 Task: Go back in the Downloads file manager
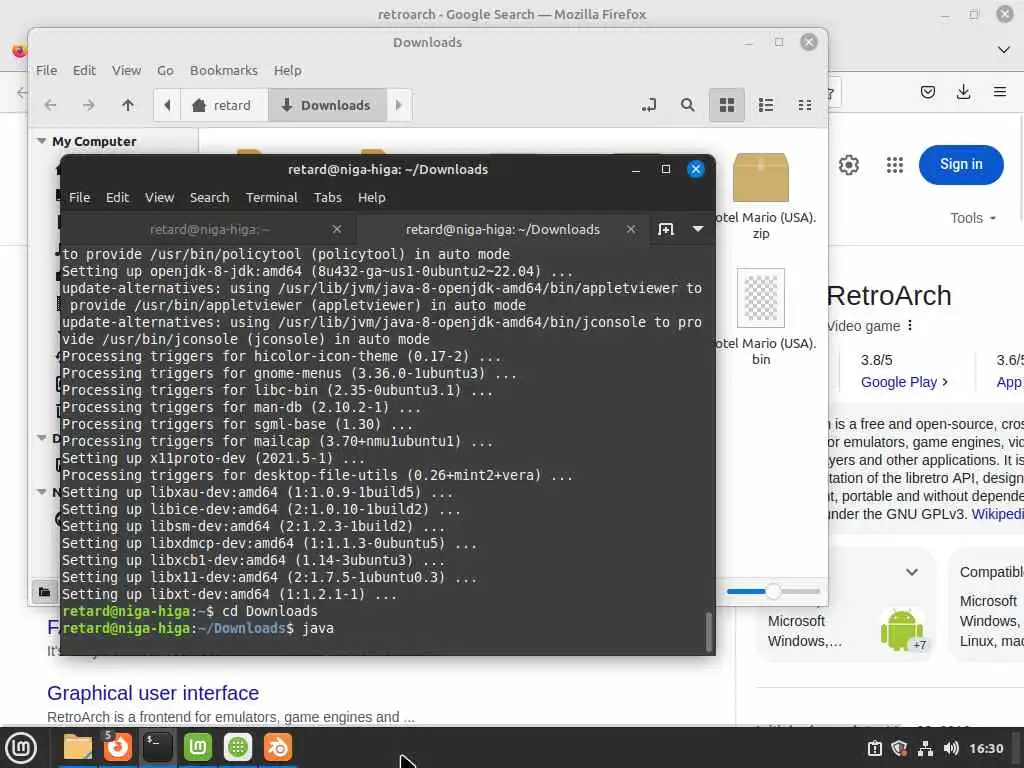pos(50,105)
